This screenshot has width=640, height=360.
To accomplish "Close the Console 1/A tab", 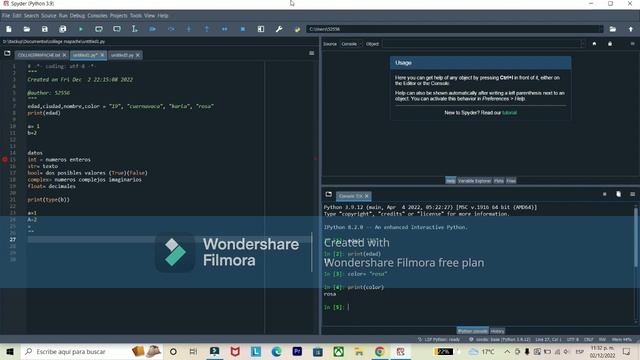I will (x=367, y=196).
